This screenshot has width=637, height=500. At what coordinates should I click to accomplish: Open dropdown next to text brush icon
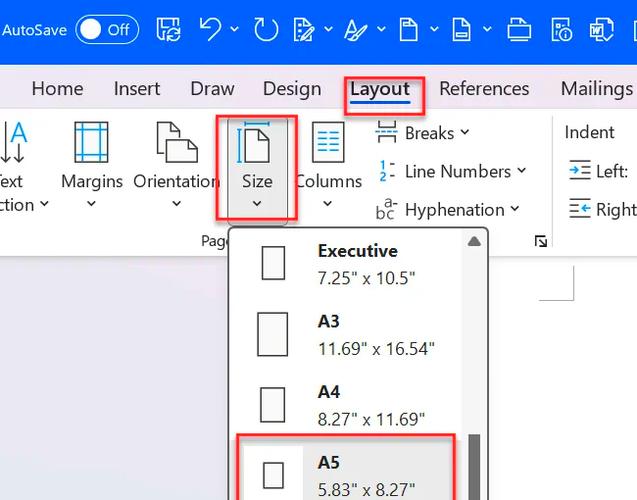tap(381, 29)
